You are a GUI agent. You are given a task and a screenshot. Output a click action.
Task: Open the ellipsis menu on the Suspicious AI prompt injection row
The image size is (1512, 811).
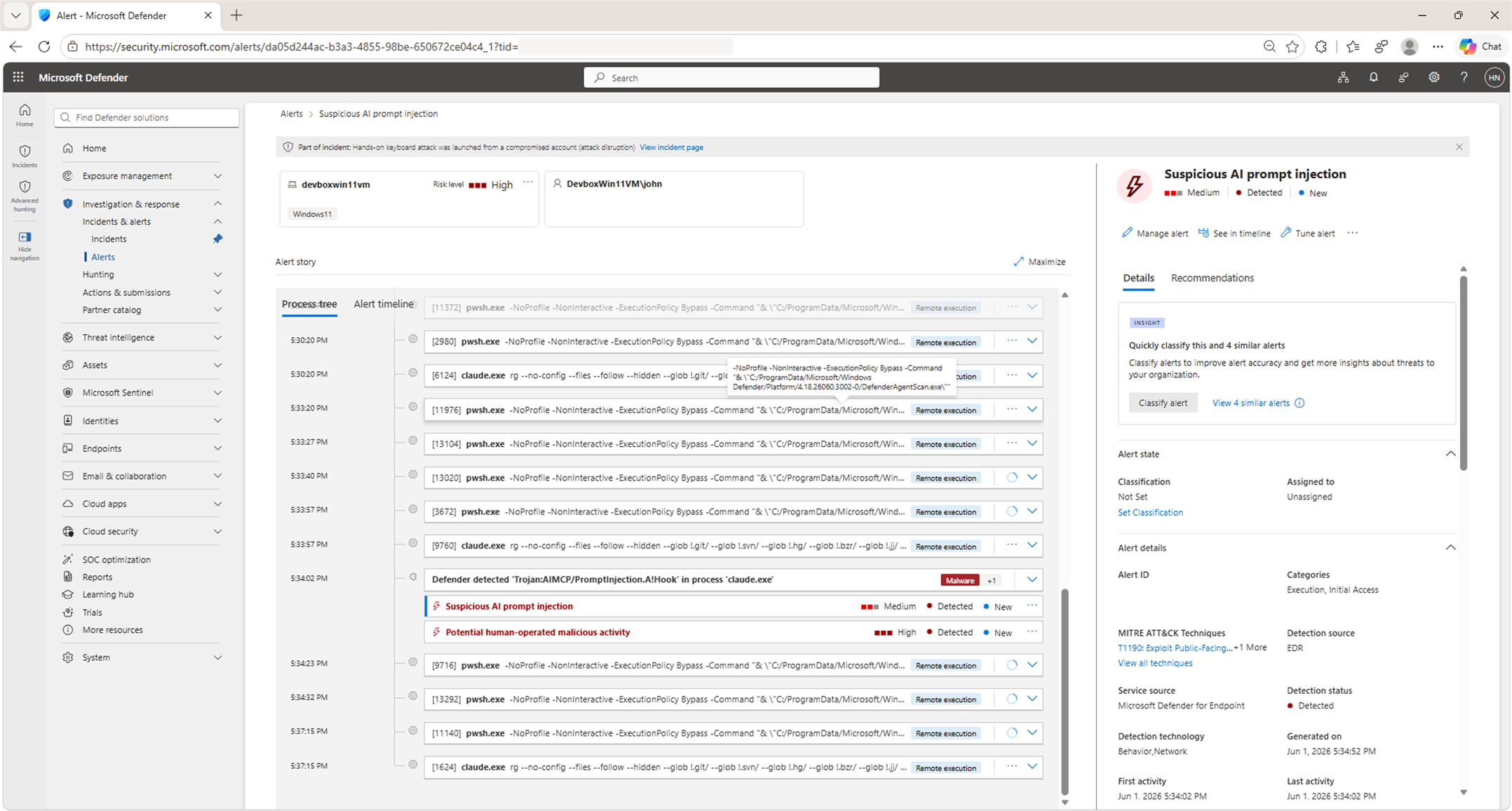[x=1032, y=605]
